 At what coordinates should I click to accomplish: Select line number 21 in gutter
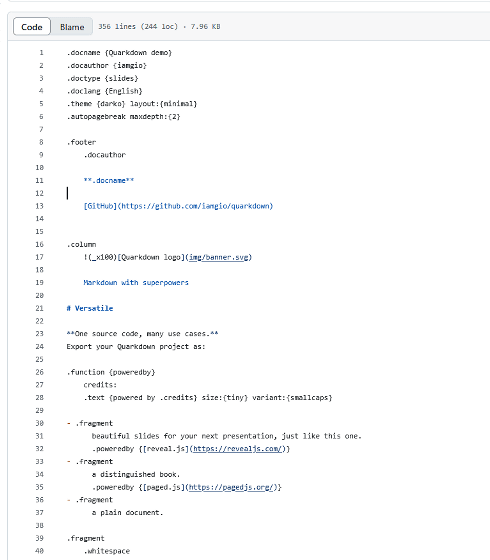pyautogui.click(x=39, y=308)
